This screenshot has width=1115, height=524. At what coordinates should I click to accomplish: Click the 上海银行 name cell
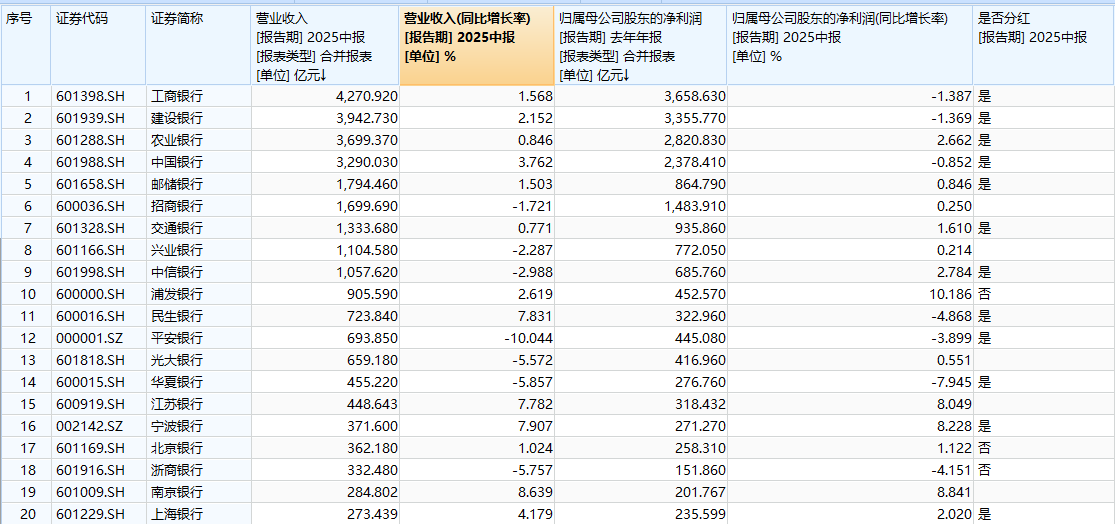(198, 515)
